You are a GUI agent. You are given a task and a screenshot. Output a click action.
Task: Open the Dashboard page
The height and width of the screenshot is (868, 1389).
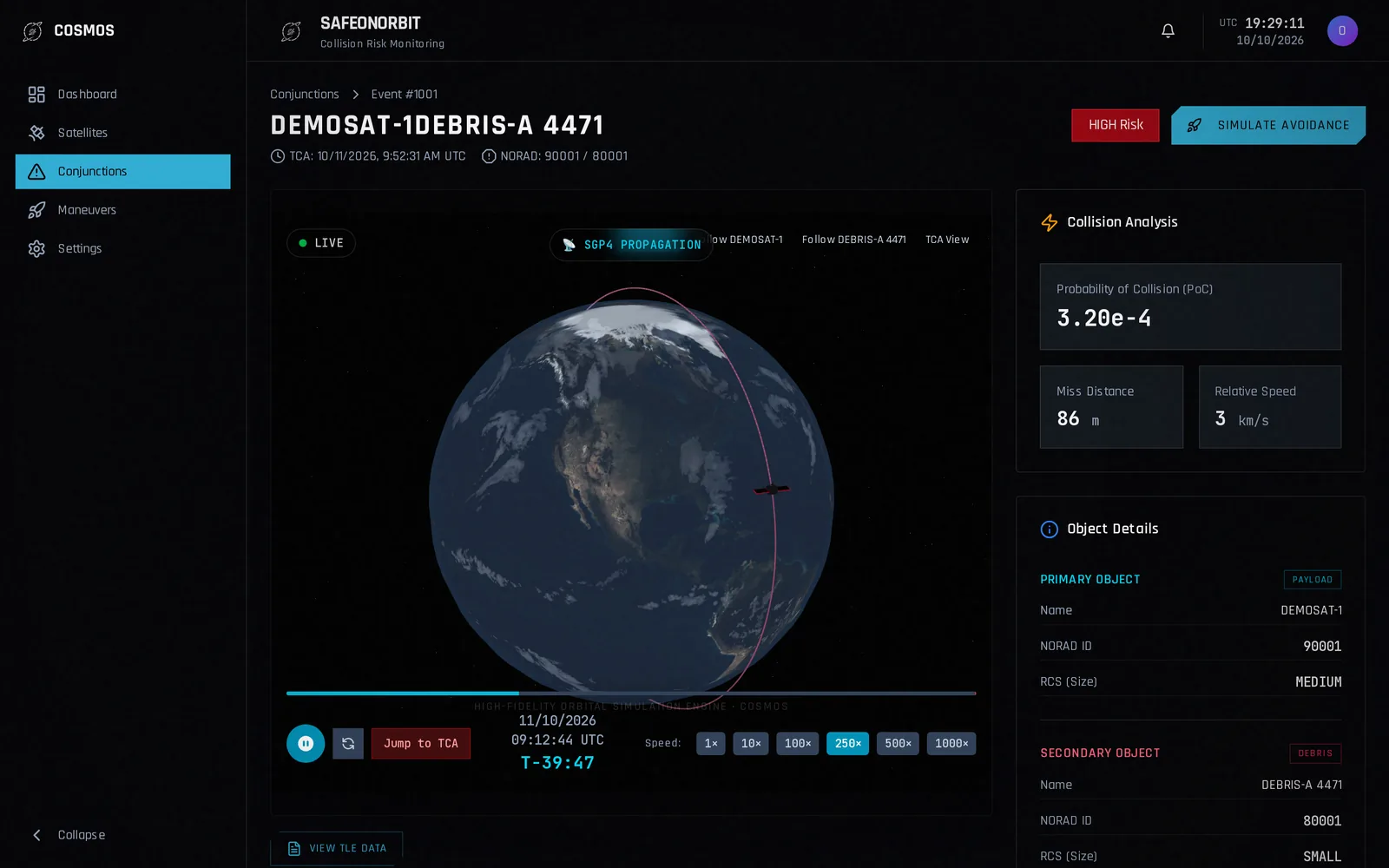pos(122,94)
